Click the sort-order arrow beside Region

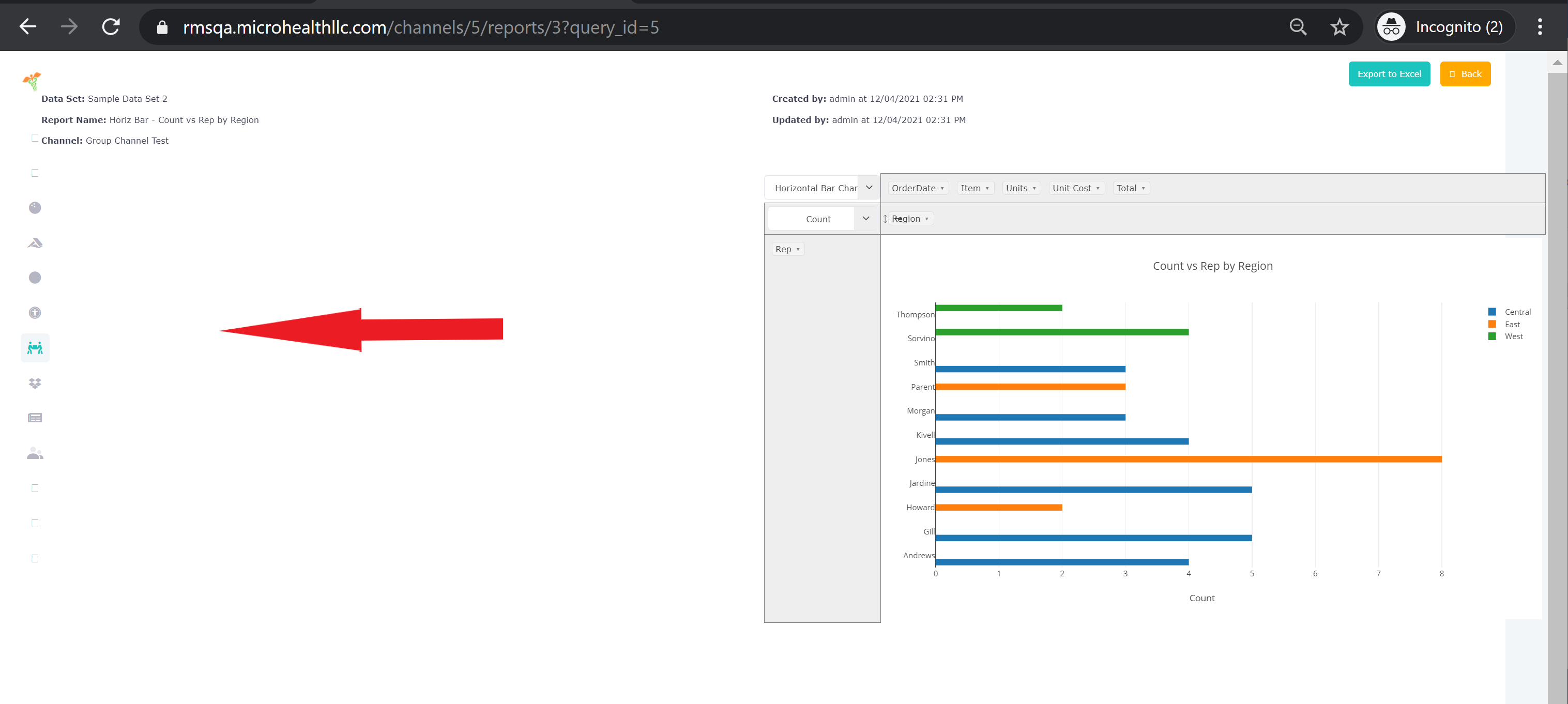tap(885, 219)
